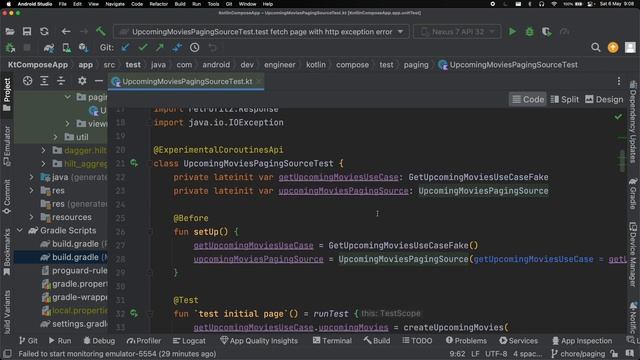Expand the res folder in the tree
Screen dimensions: 640x360
[31, 191]
